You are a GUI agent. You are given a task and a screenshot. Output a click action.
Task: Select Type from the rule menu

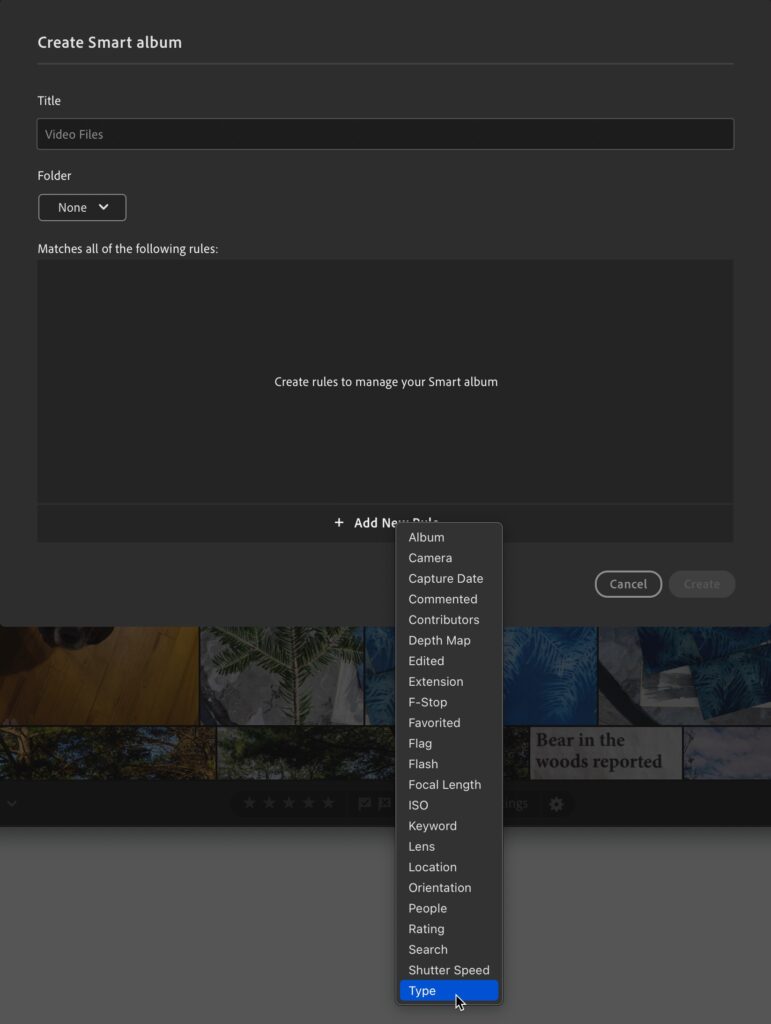coord(448,991)
